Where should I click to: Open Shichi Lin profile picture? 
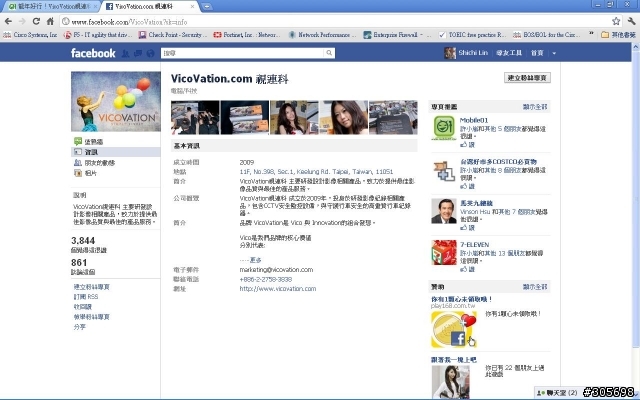[x=450, y=53]
